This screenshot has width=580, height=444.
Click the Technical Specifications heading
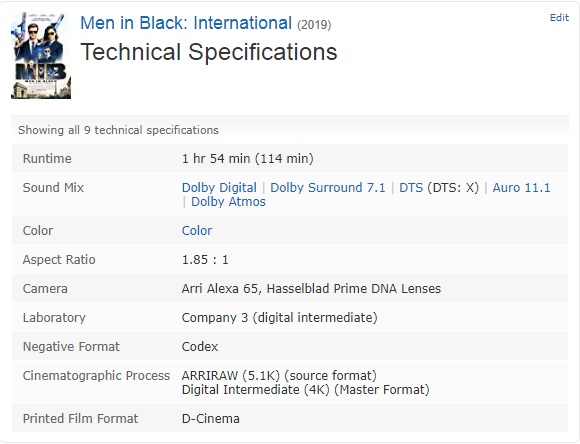(209, 52)
